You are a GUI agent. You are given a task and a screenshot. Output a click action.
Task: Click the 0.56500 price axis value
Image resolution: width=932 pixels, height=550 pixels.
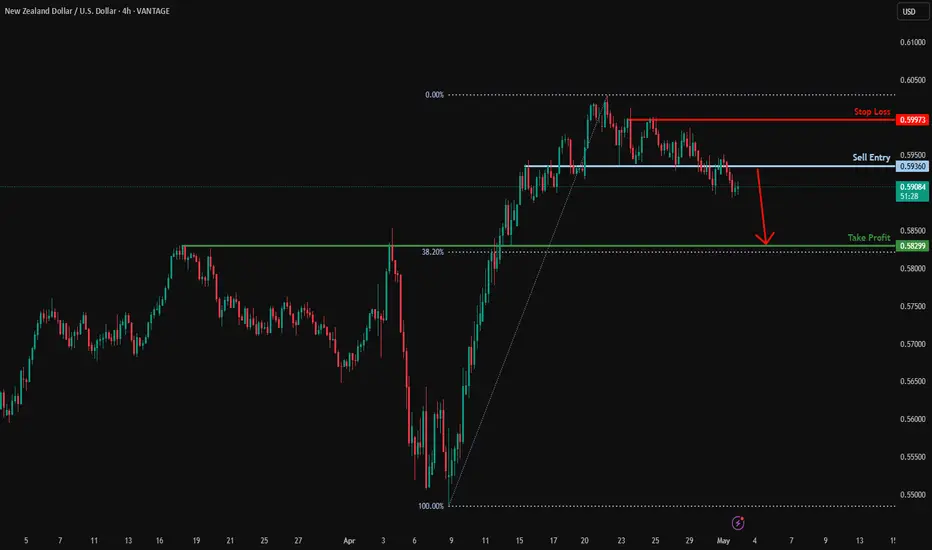pos(912,381)
